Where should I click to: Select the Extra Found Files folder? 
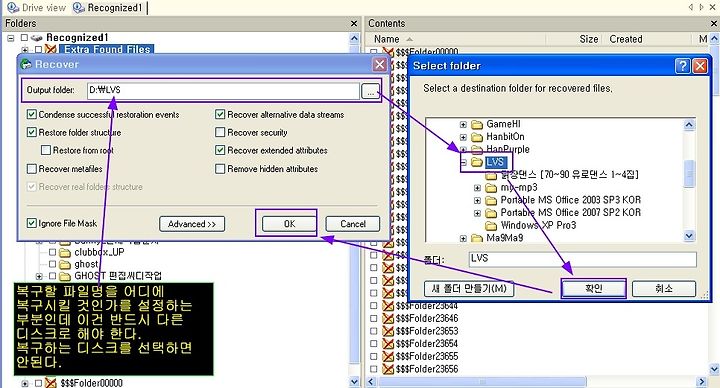point(107,49)
